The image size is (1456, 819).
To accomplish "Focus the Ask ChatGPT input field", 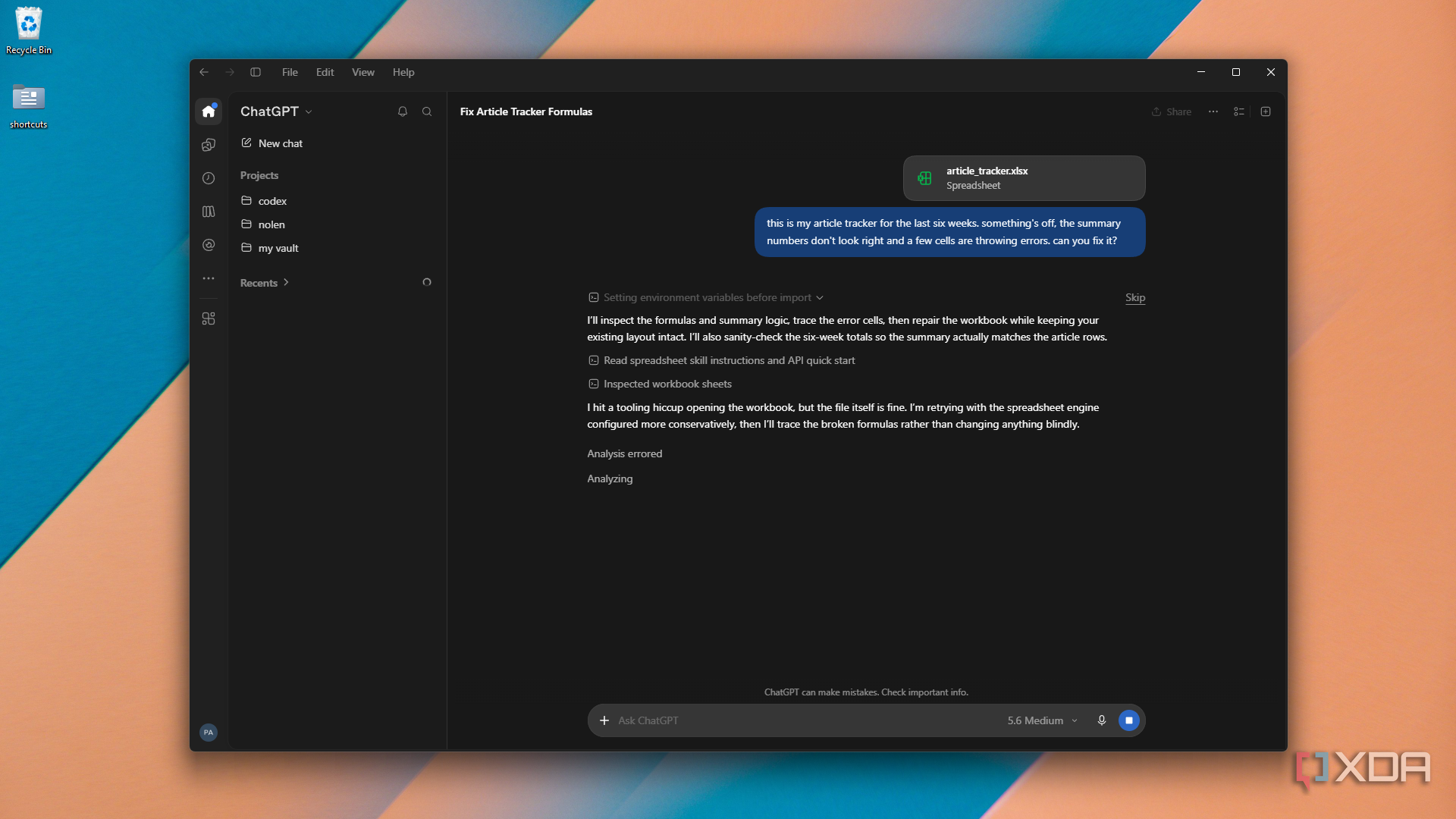I will 808,720.
